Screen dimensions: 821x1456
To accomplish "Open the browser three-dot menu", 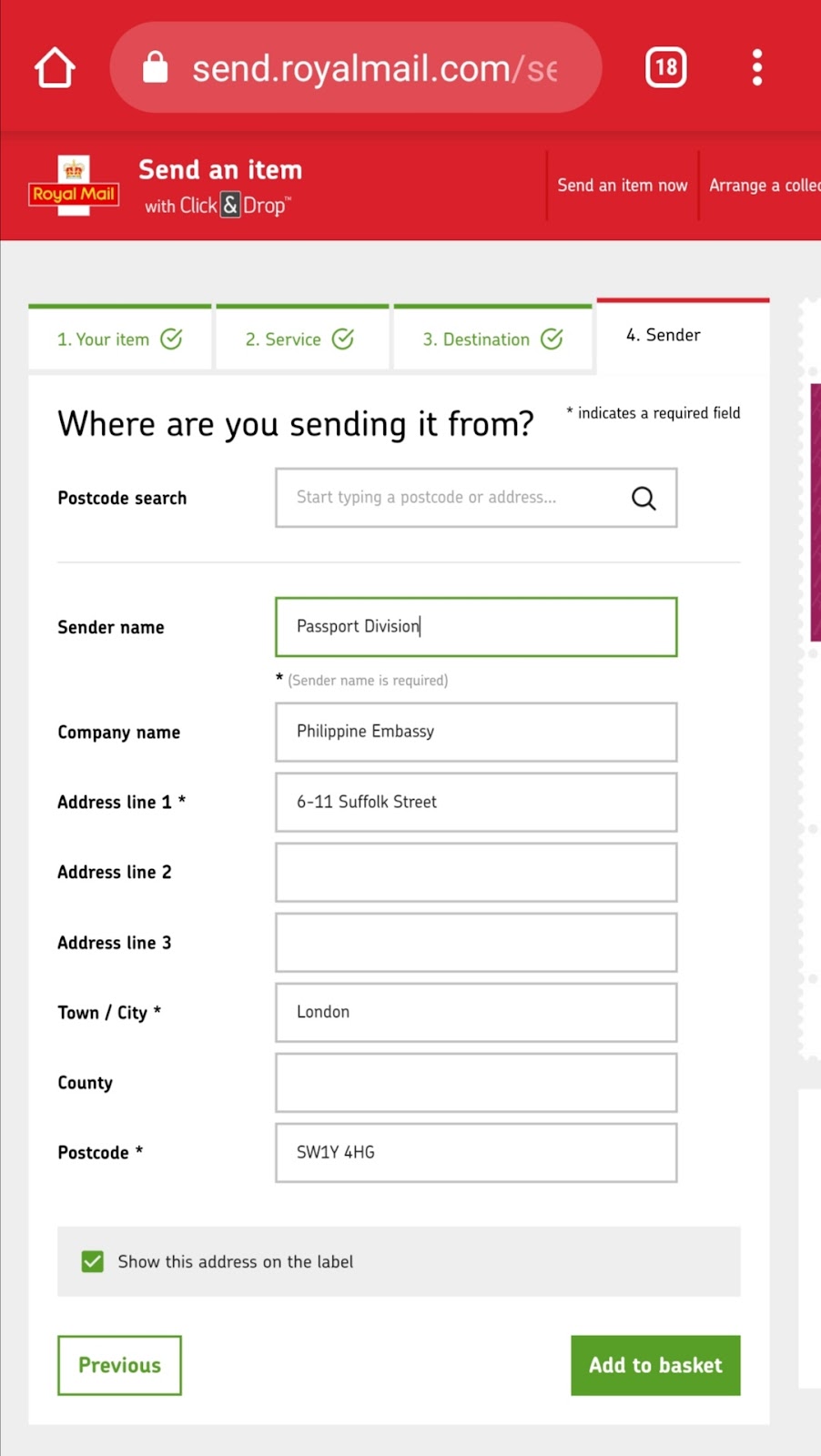I will tap(756, 67).
